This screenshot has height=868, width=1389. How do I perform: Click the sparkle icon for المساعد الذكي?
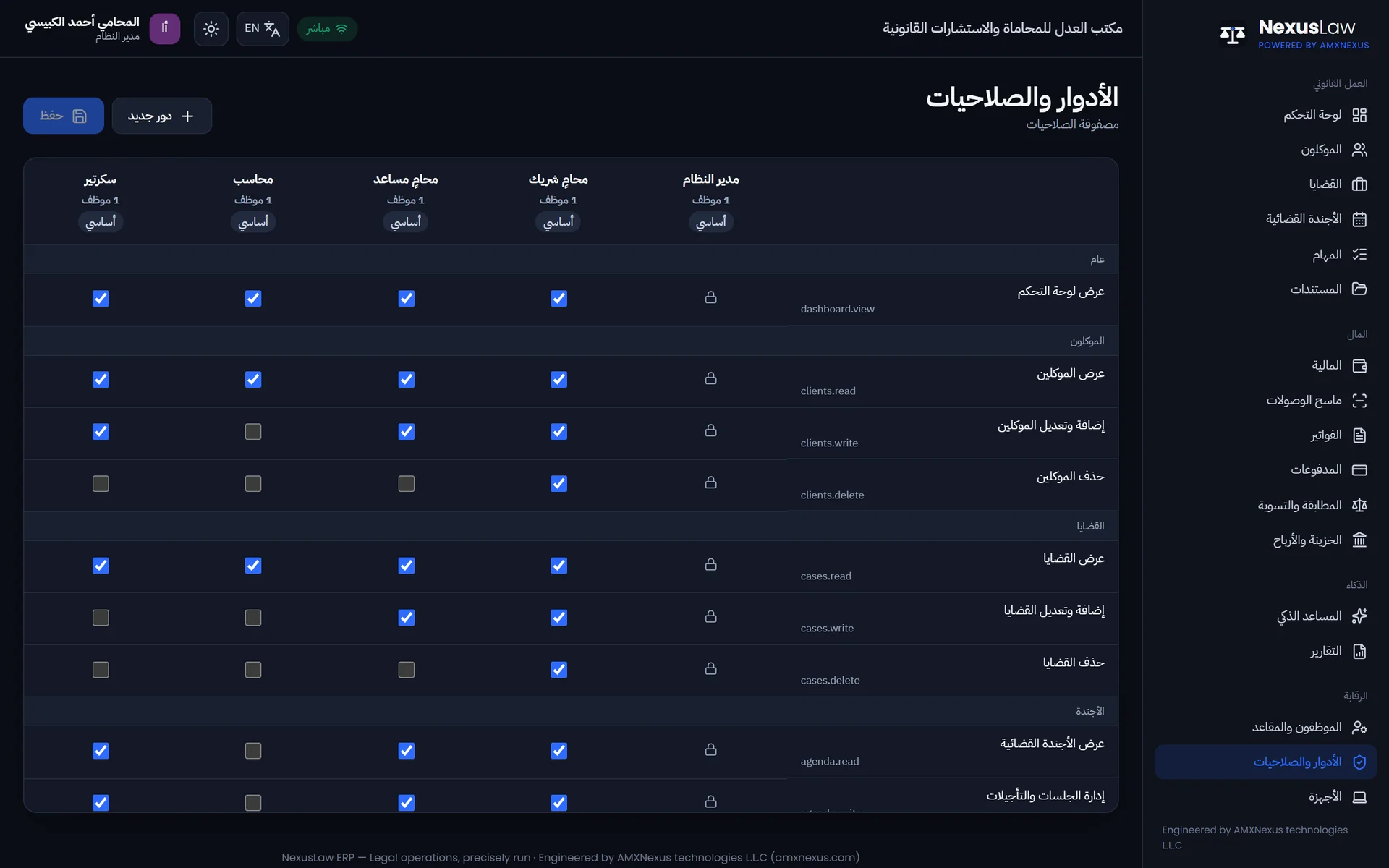1359,616
